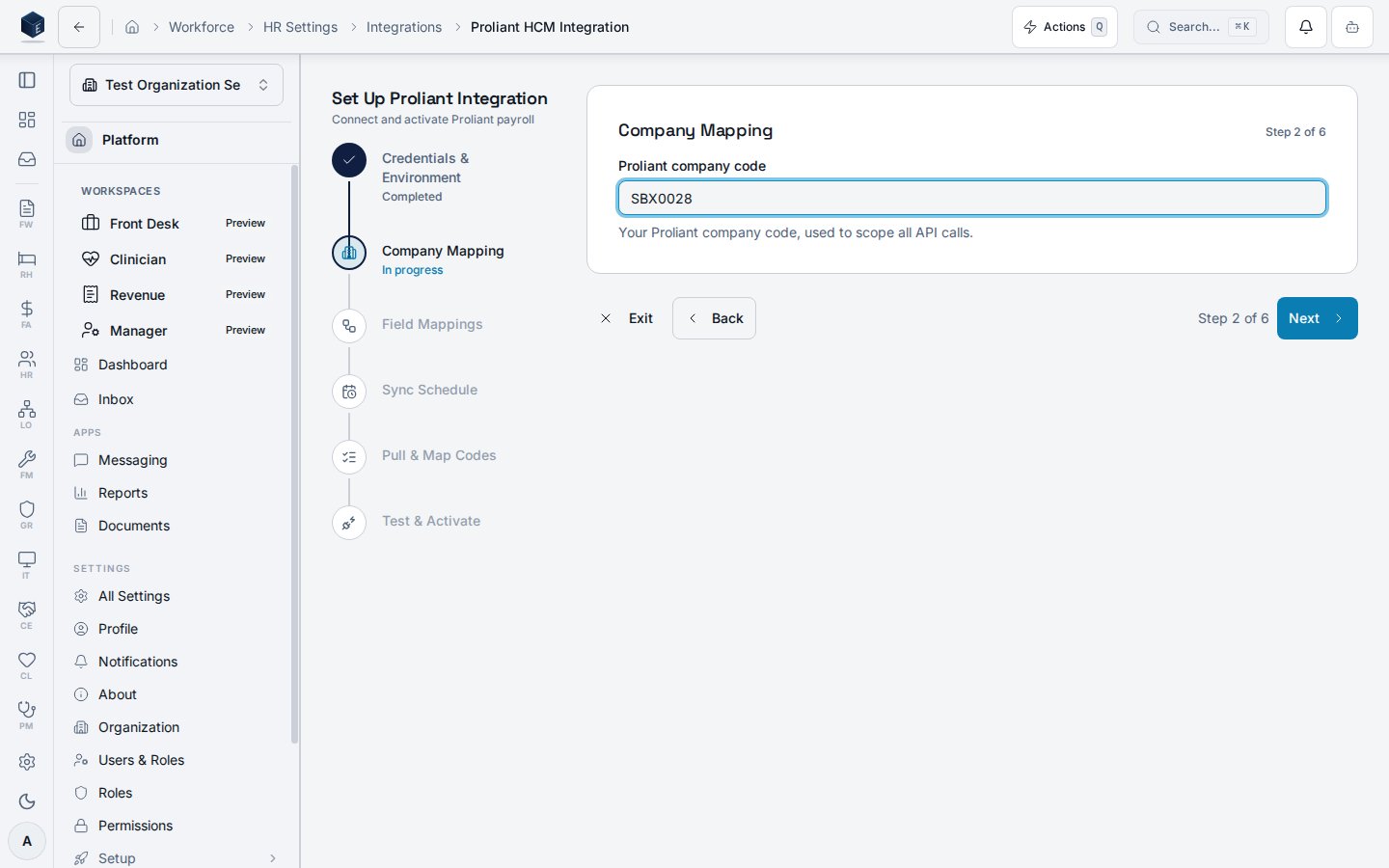Exit the integration setup wizard

click(x=627, y=318)
